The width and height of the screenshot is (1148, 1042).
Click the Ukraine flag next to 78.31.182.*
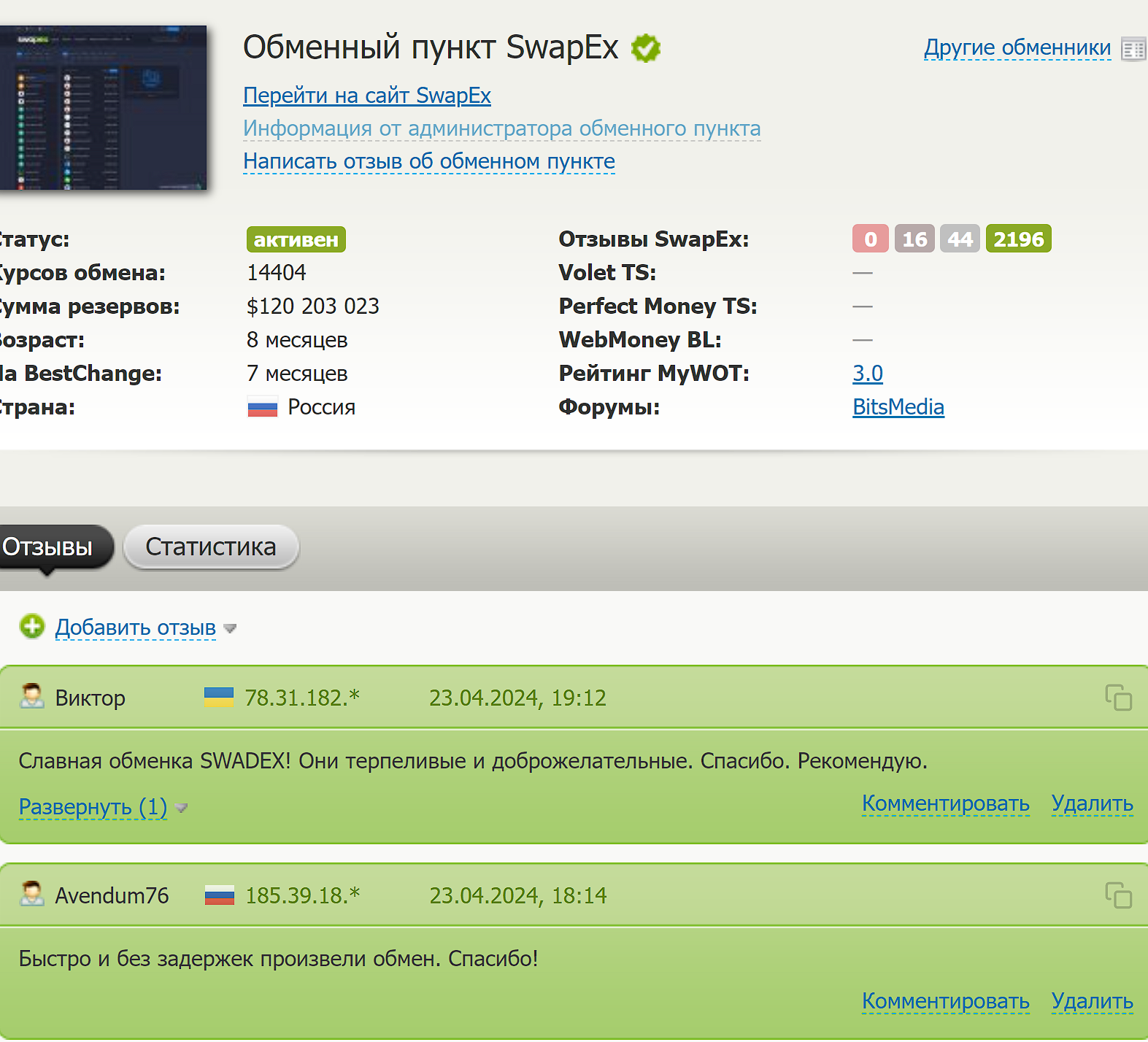tap(219, 698)
